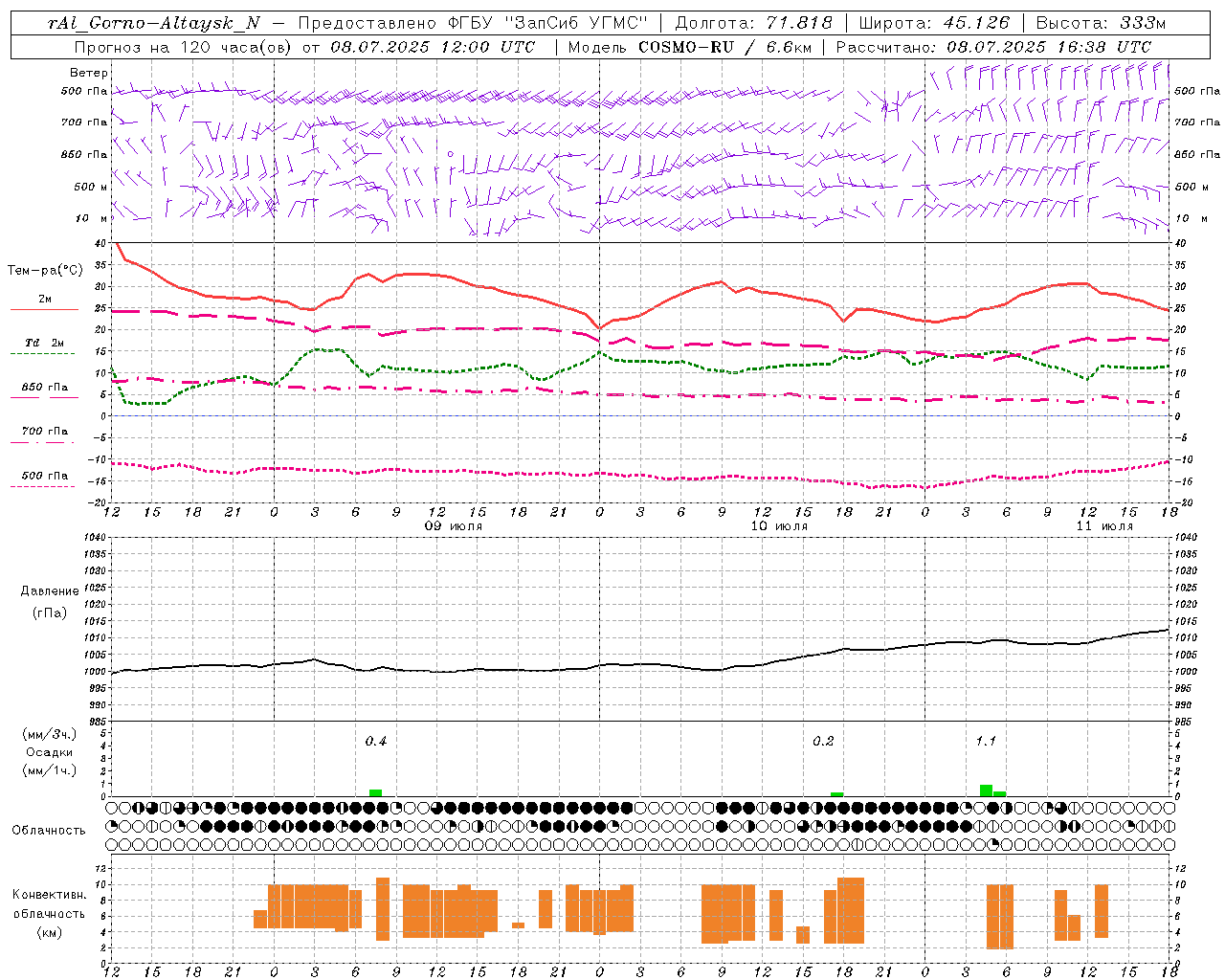Click the dashed line sample under Td 2м
Image resolution: width=1225 pixels, height=980 pixels.
point(43,354)
